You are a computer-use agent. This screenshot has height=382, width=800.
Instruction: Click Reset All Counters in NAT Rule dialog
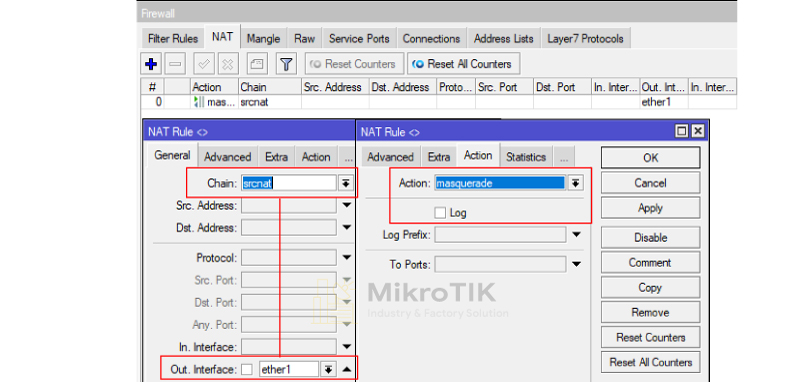coord(651,363)
